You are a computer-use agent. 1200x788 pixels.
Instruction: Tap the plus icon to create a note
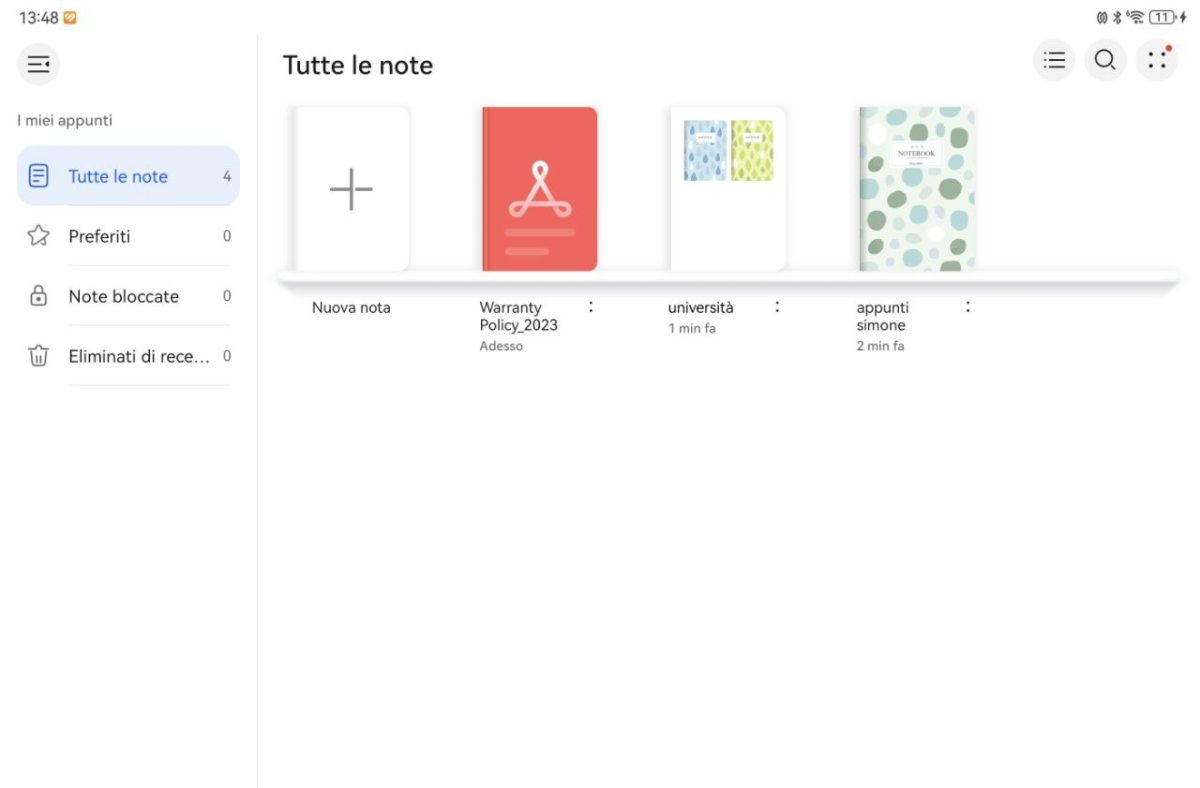coord(351,189)
